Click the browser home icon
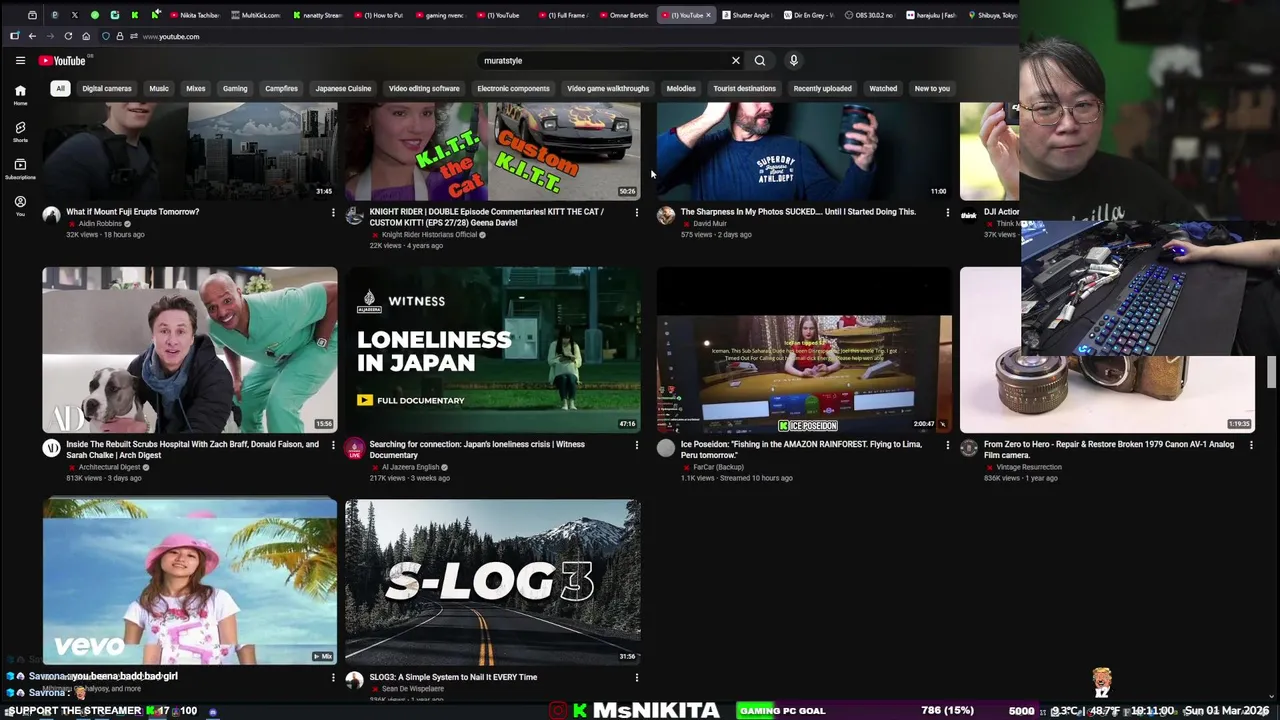 pyautogui.click(x=86, y=36)
